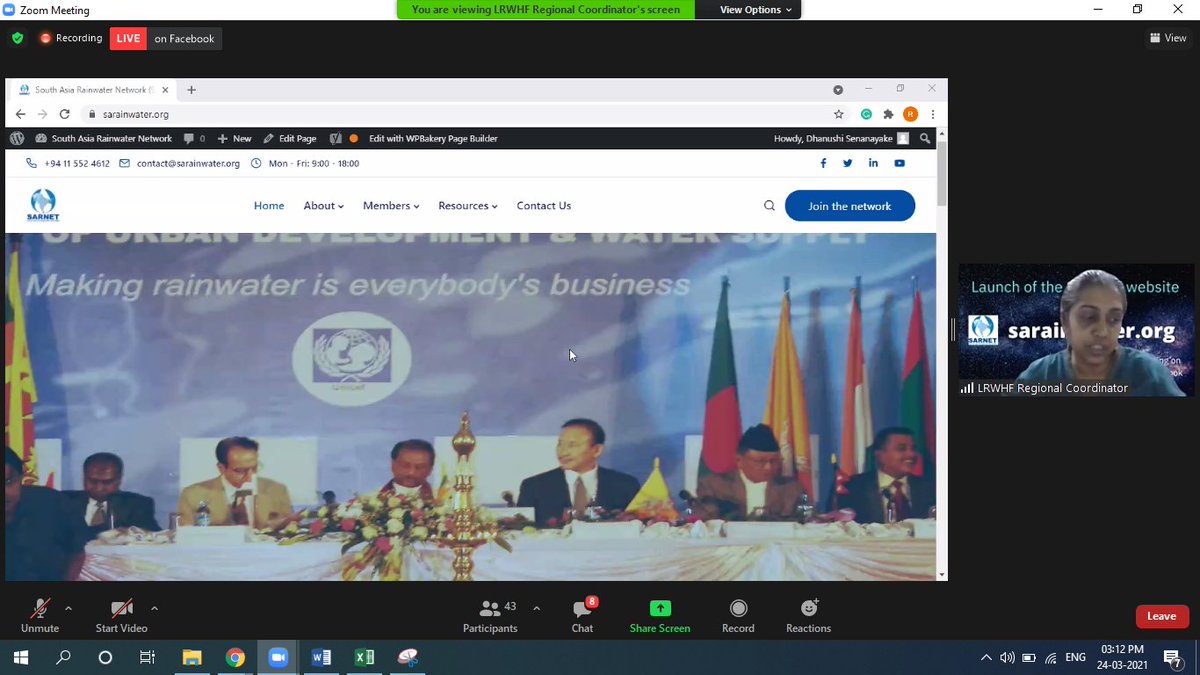Open the Contact Us page
Viewport: 1200px width, 675px height.
coord(544,206)
